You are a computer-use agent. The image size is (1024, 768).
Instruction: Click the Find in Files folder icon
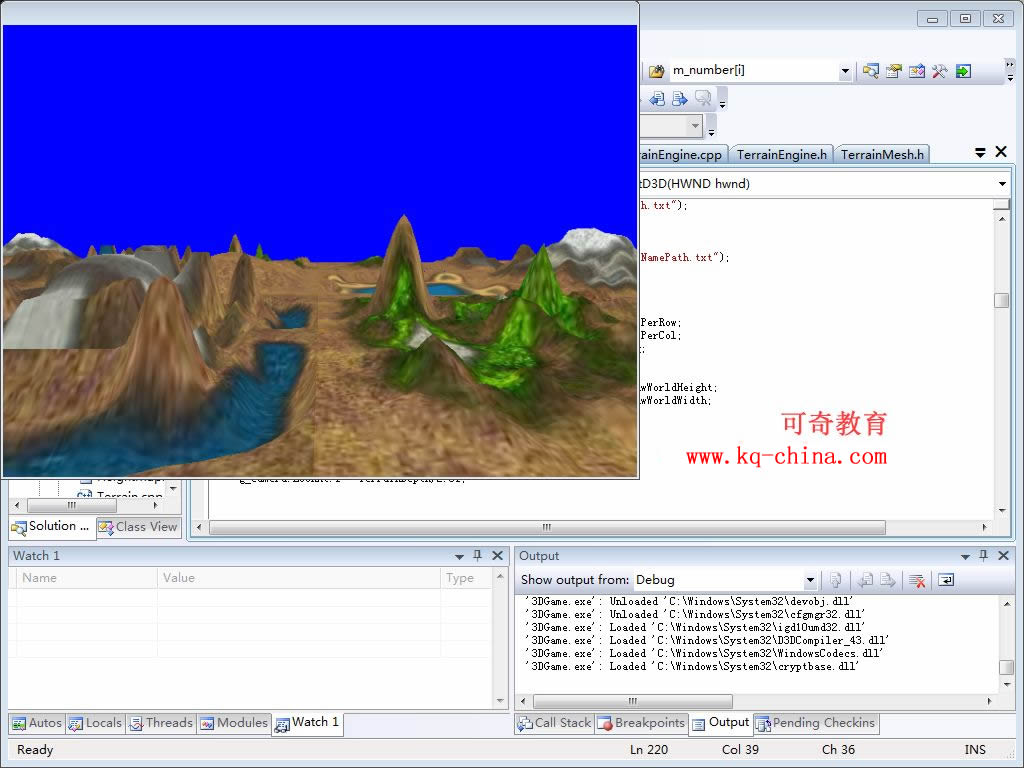point(656,71)
